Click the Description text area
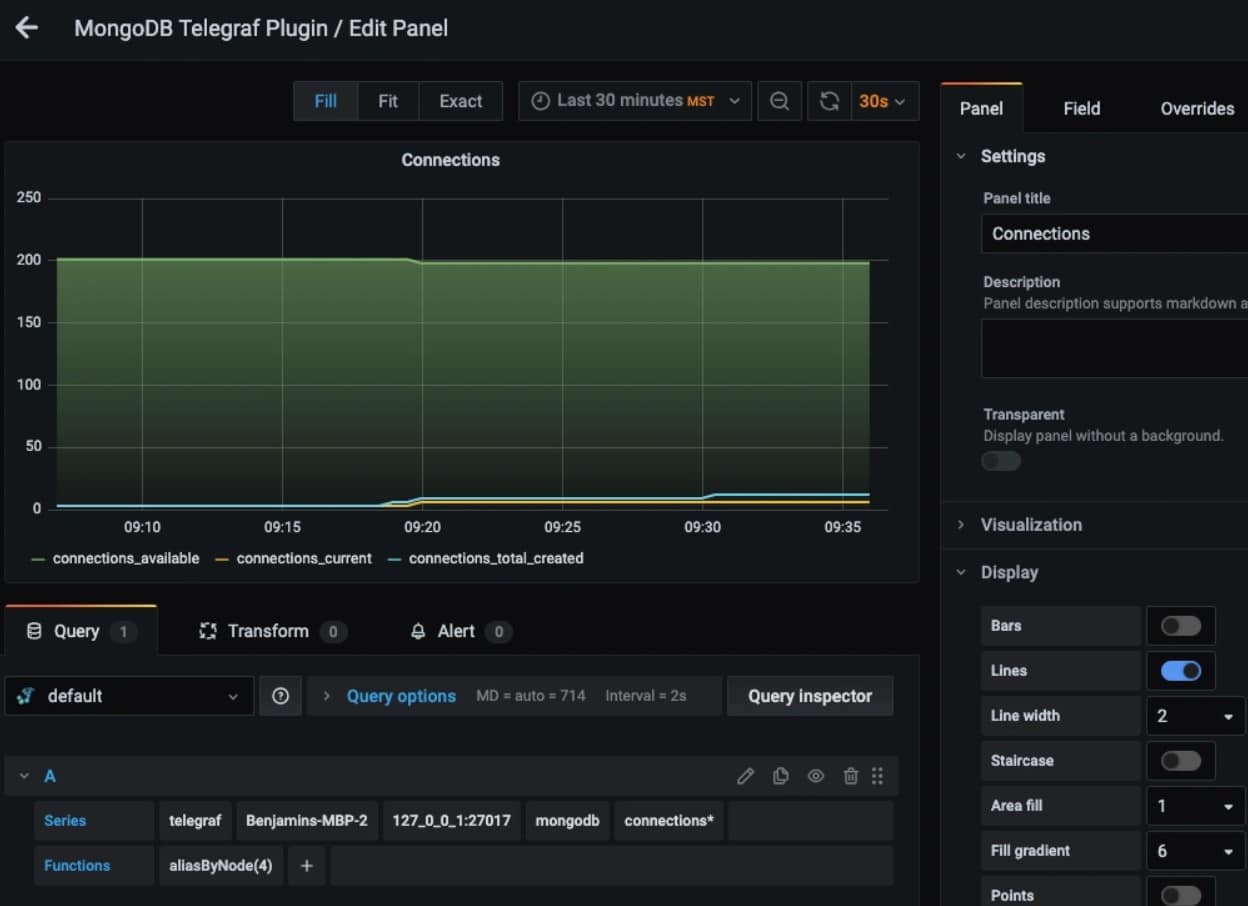Screen dimensions: 1248x906 point(1114,348)
